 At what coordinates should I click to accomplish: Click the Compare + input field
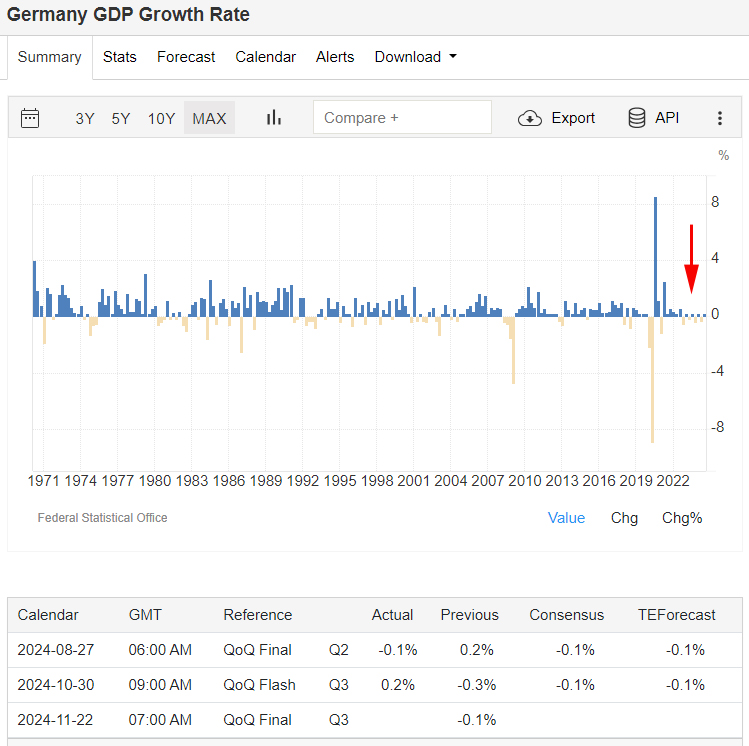(x=402, y=117)
